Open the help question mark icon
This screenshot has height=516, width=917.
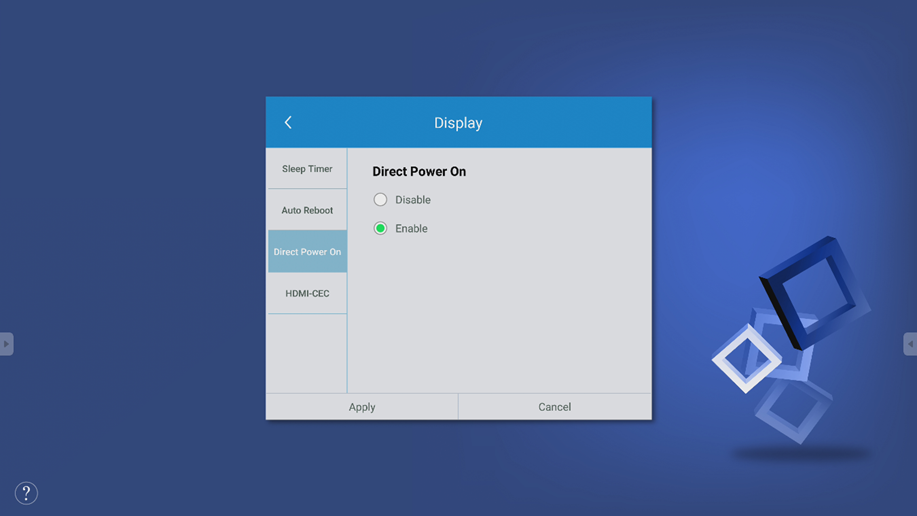pyautogui.click(x=26, y=493)
